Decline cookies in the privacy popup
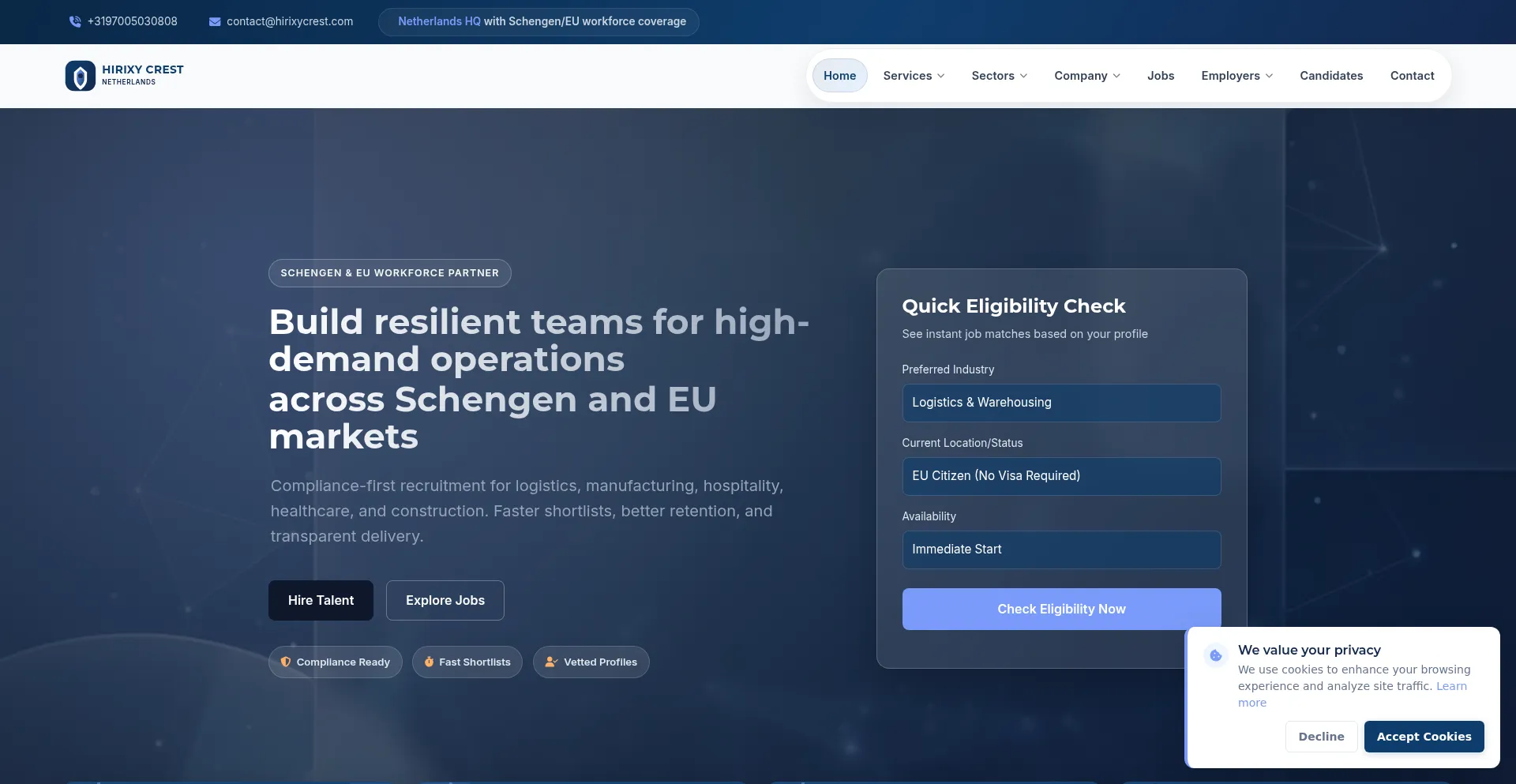This screenshot has width=1516, height=784. click(1321, 737)
